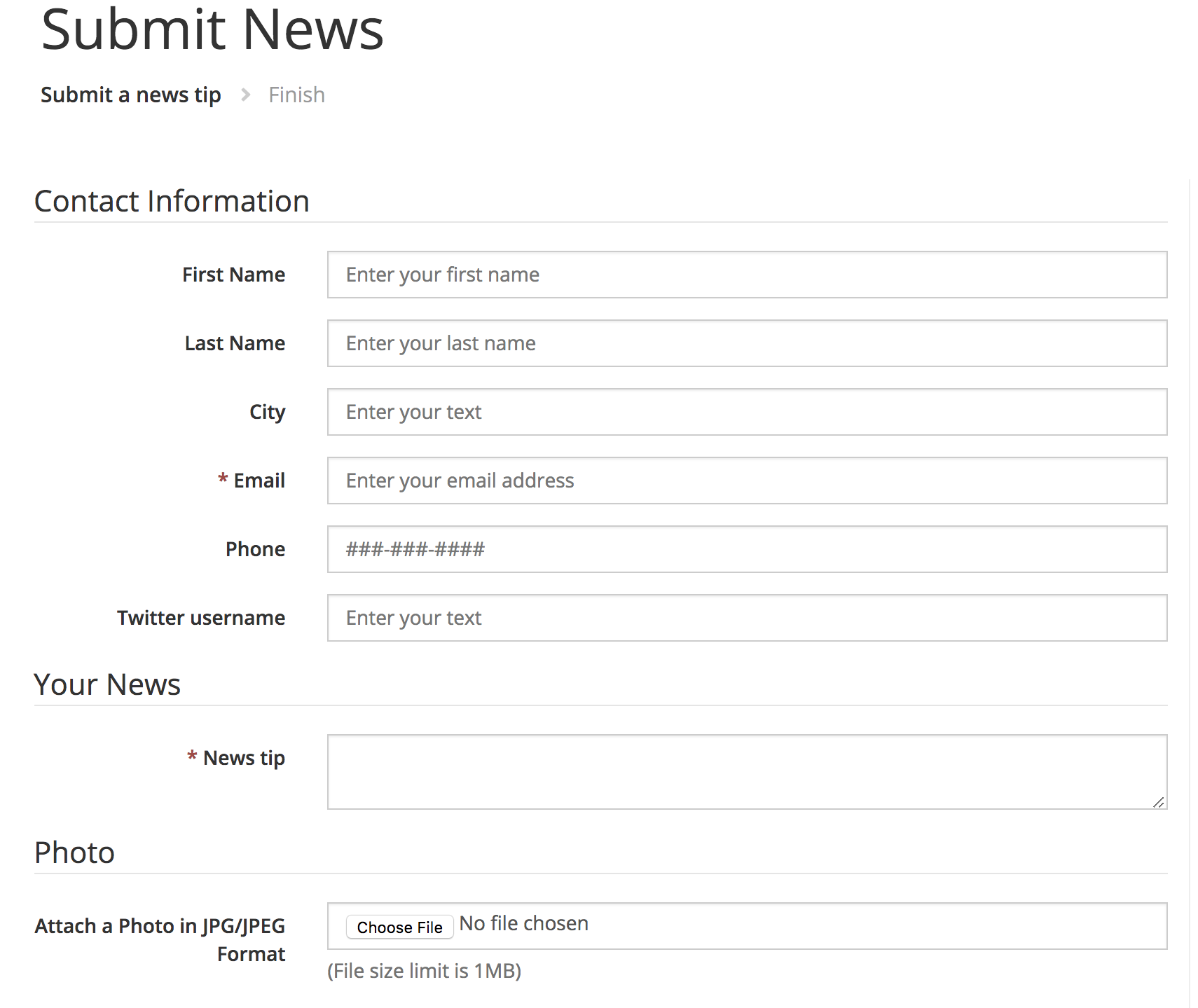This screenshot has width=1198, height=1008.
Task: Click the Finish breadcrumb step
Action: click(x=296, y=95)
